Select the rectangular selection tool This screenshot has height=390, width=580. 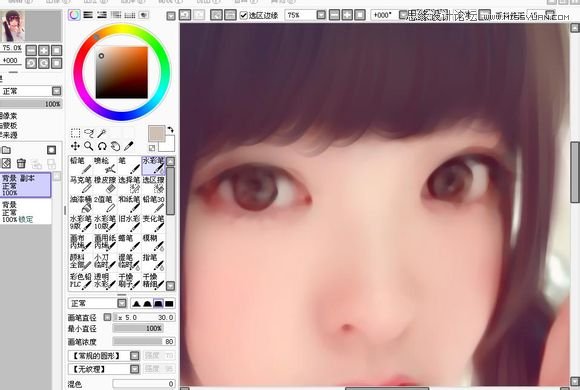(75, 133)
